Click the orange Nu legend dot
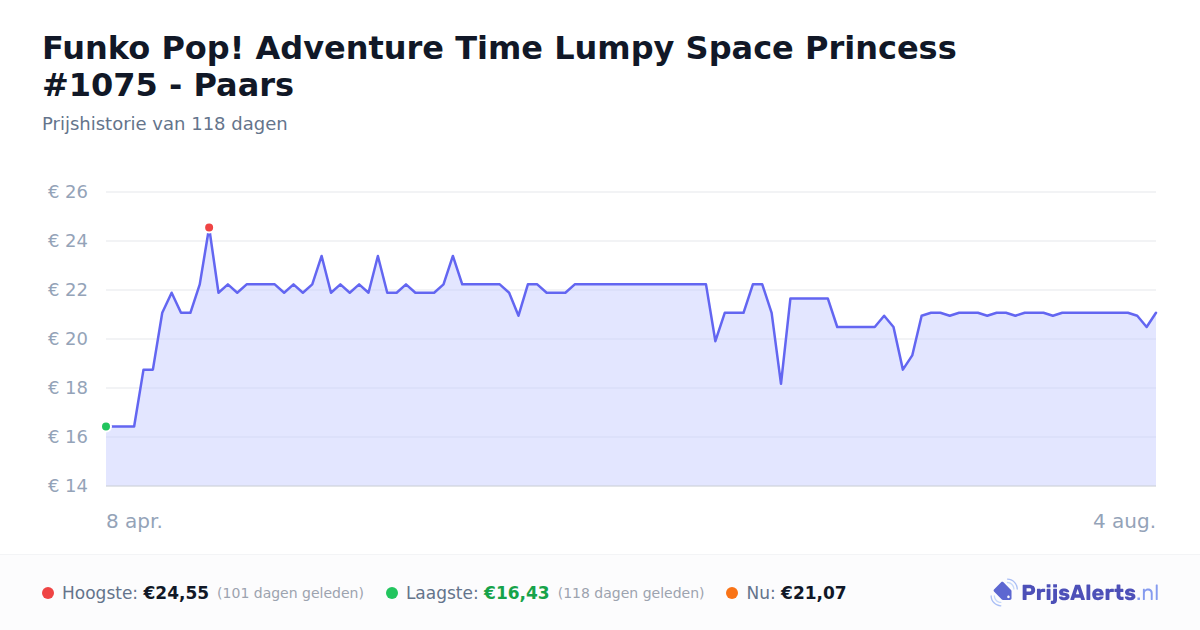 click(732, 593)
